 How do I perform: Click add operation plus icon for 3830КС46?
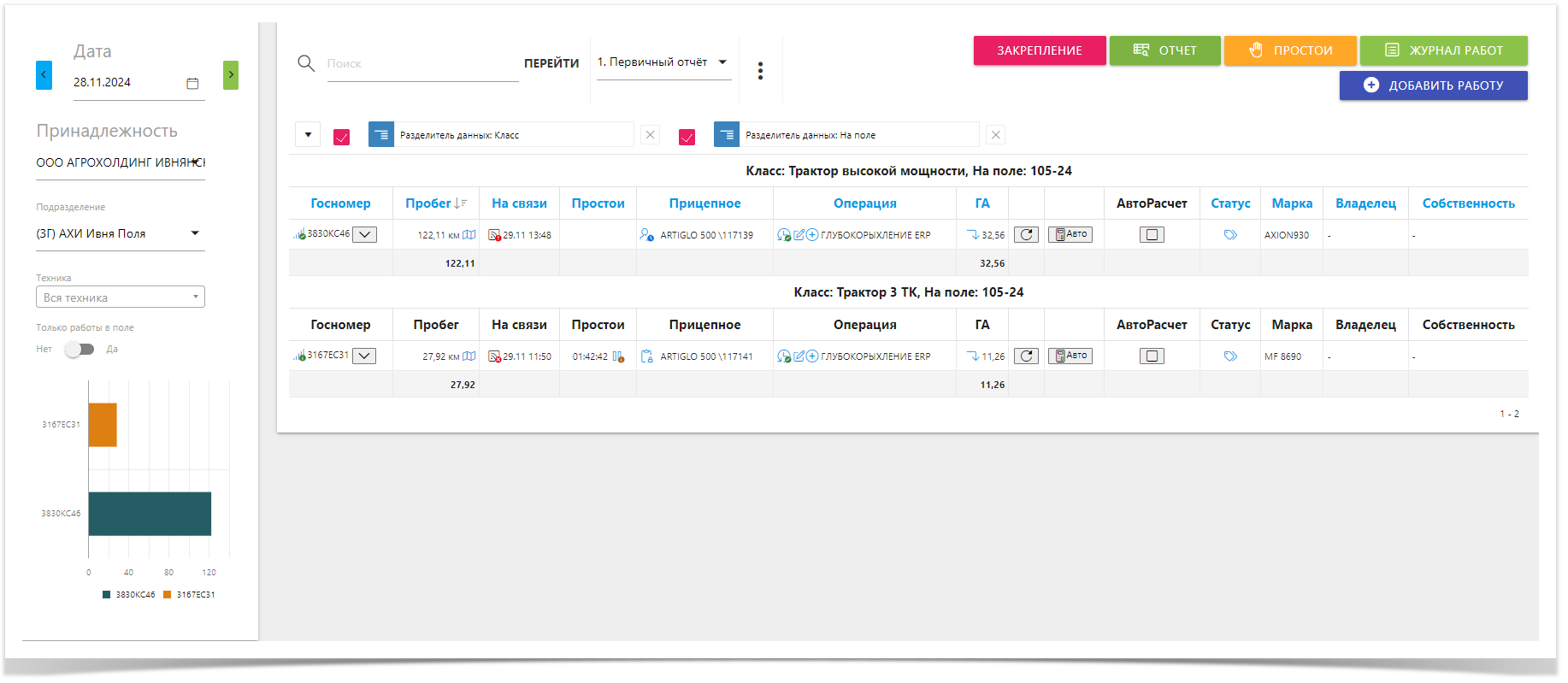[x=812, y=235]
